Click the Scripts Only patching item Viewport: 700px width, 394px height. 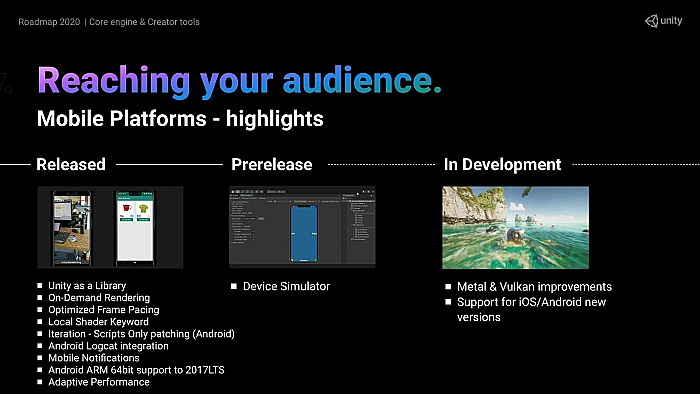pos(141,334)
